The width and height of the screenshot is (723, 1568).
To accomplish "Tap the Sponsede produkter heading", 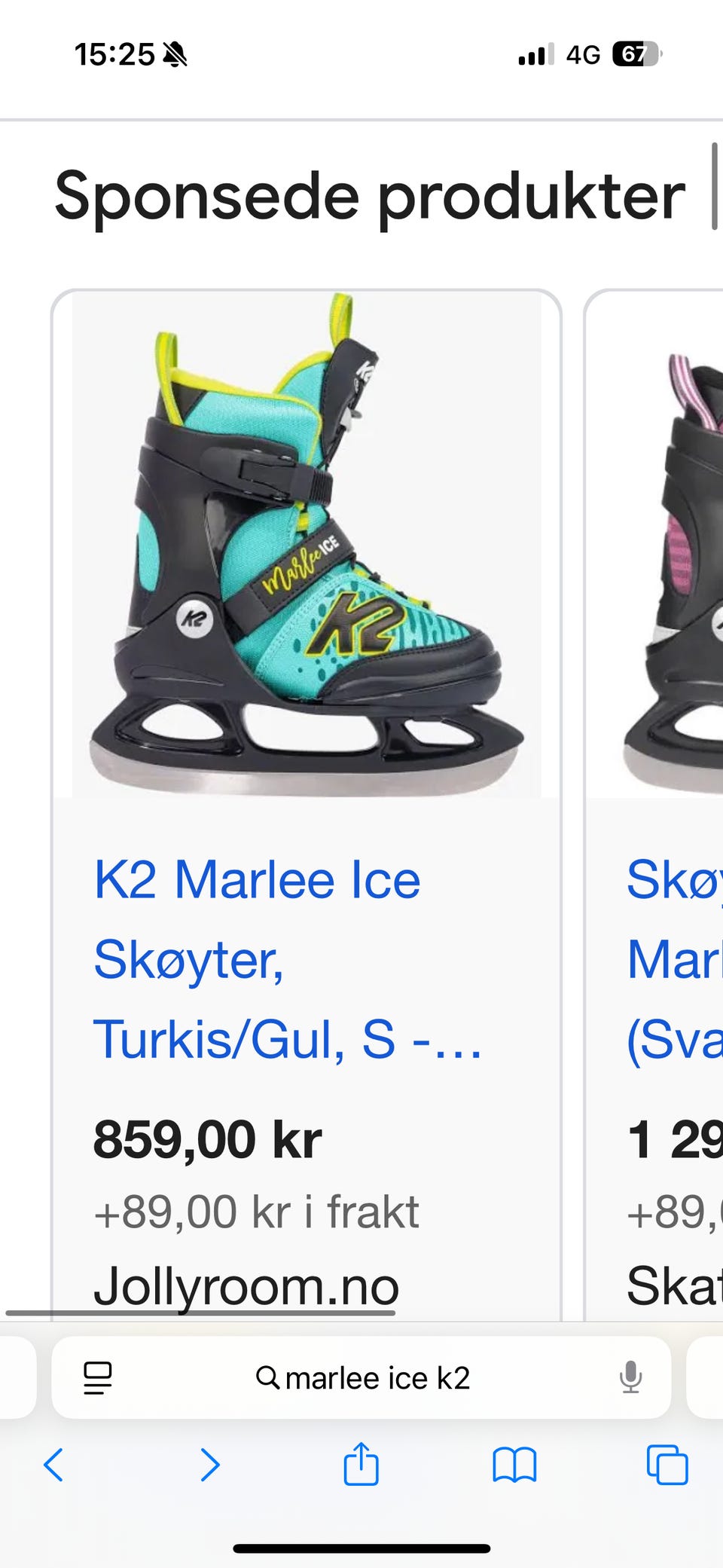I will point(370,196).
